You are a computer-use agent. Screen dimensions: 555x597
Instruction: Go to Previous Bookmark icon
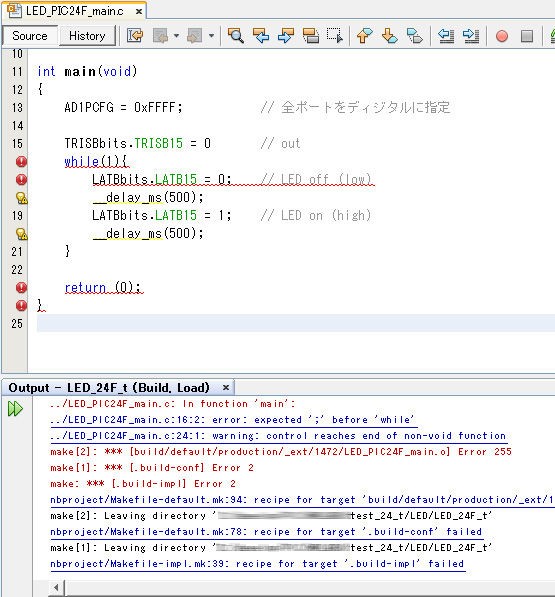pos(365,36)
